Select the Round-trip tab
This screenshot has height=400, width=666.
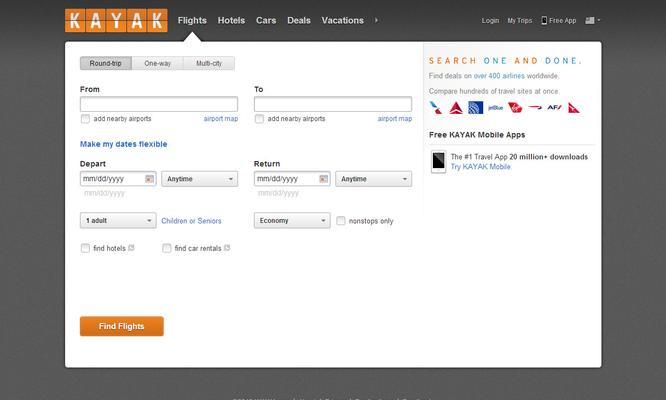pyautogui.click(x=106, y=63)
